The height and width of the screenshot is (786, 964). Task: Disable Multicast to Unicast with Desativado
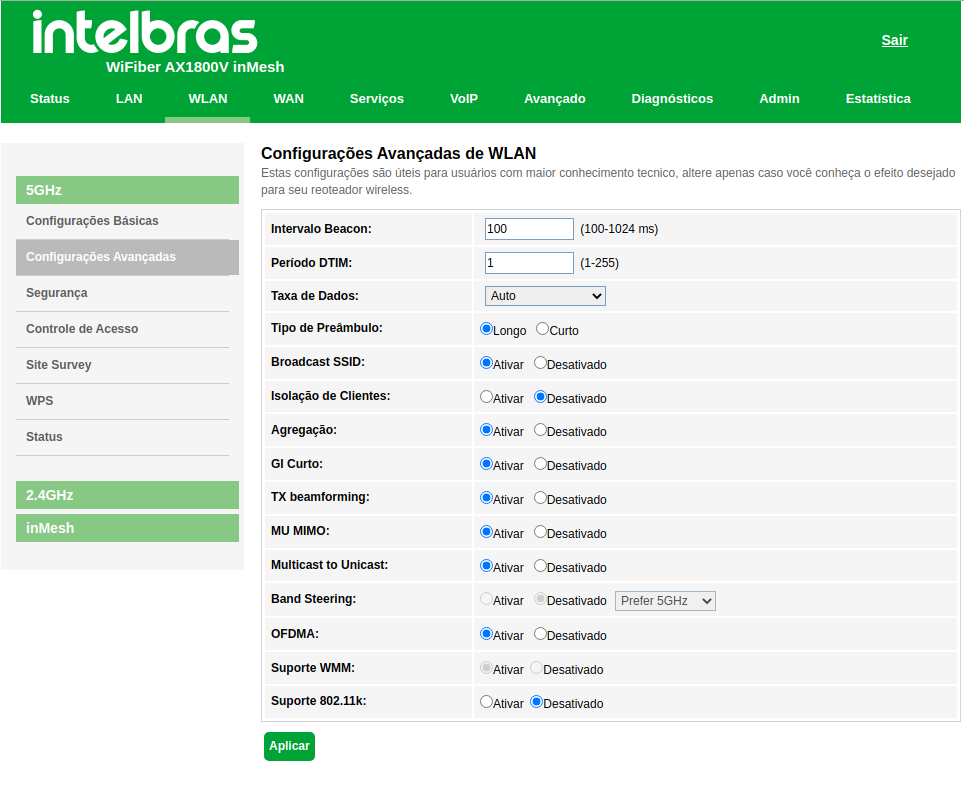pyautogui.click(x=540, y=565)
